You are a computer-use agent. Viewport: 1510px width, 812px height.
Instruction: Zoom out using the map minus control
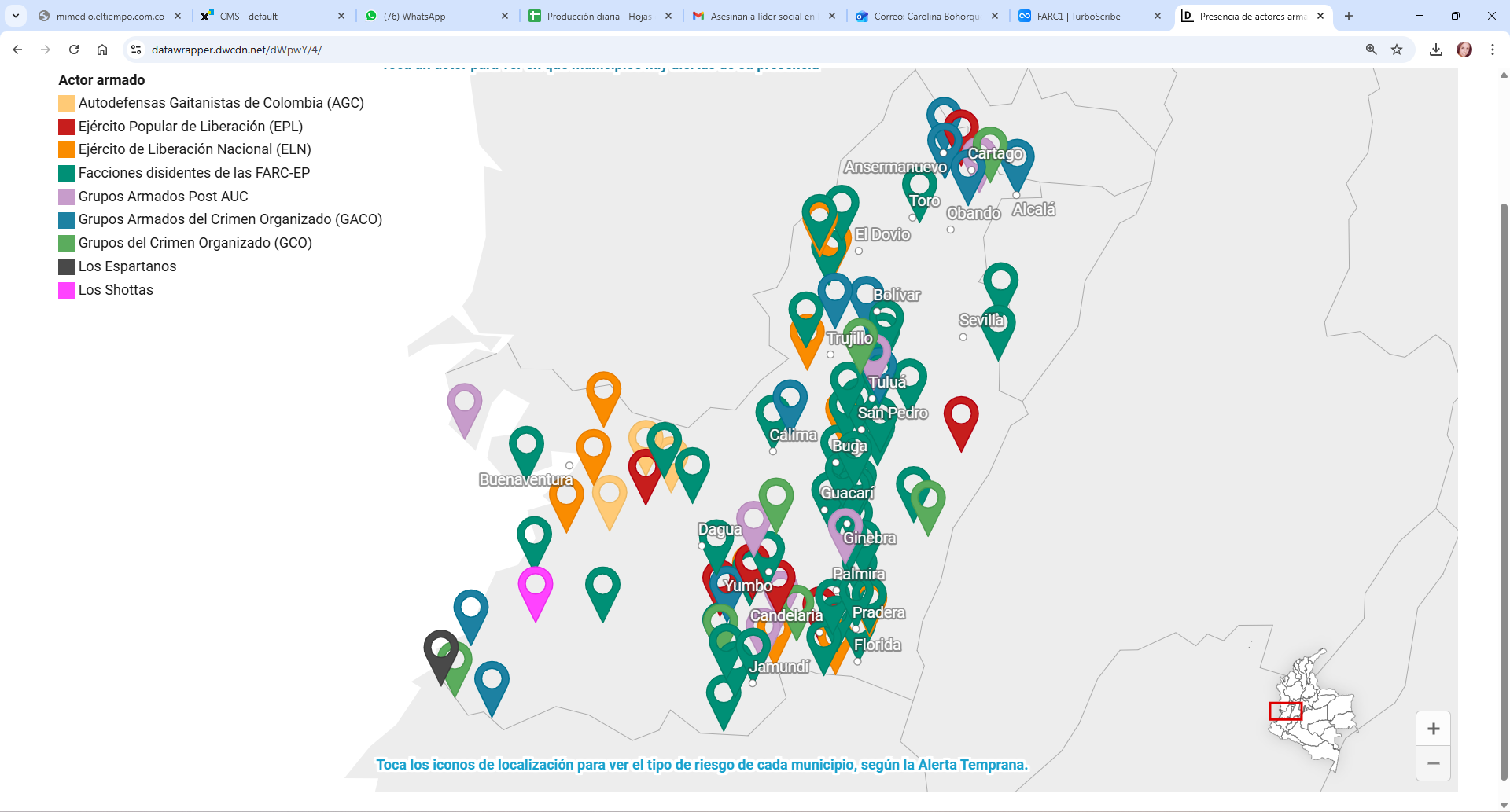tap(1434, 763)
